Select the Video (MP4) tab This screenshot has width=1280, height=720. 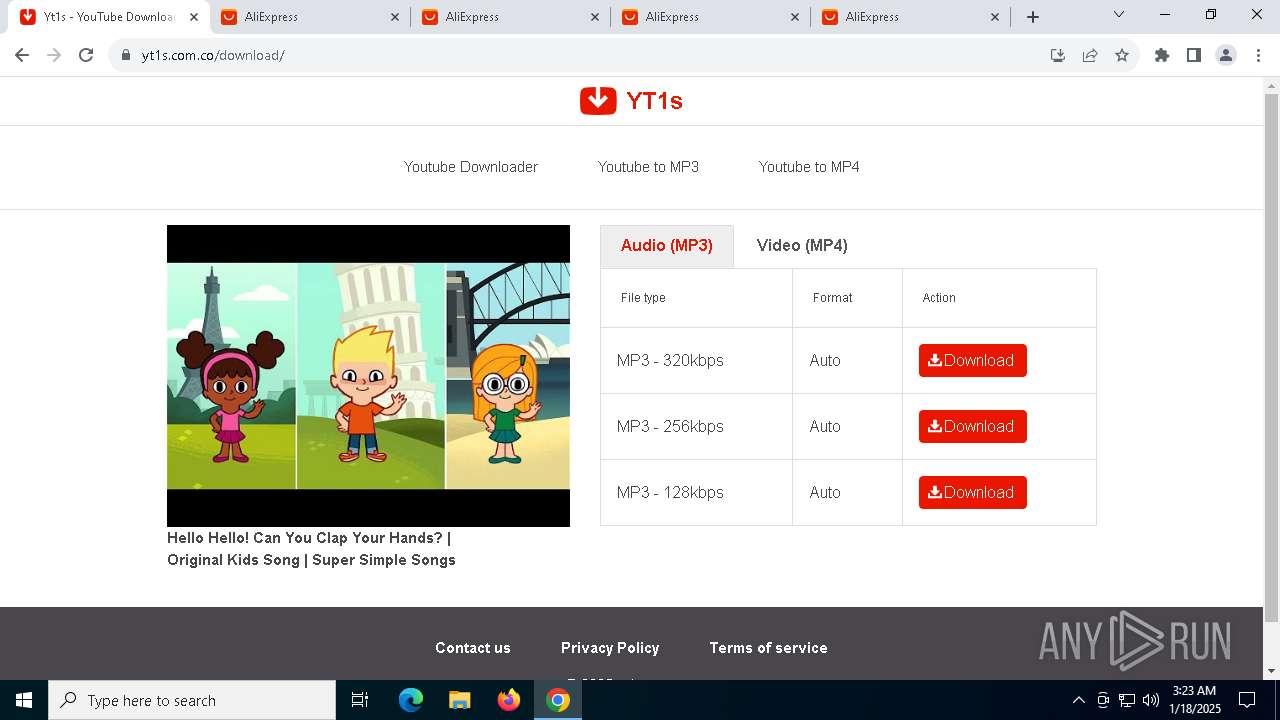click(802, 246)
